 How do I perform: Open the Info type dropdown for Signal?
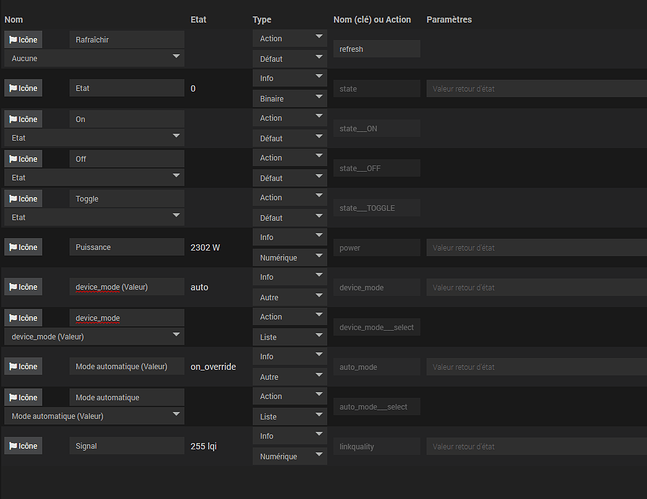289,436
